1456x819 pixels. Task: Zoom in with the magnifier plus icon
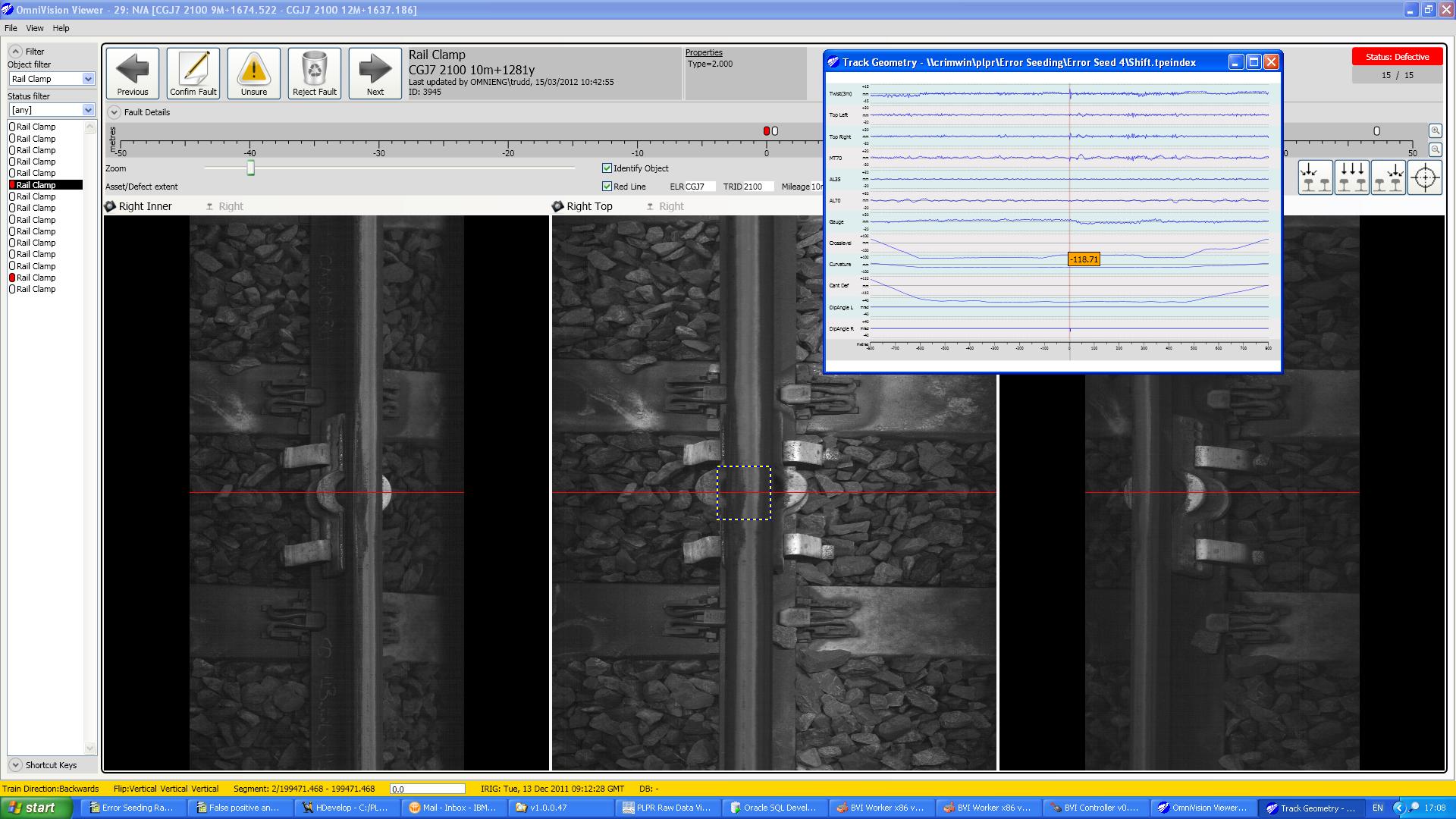(1435, 130)
